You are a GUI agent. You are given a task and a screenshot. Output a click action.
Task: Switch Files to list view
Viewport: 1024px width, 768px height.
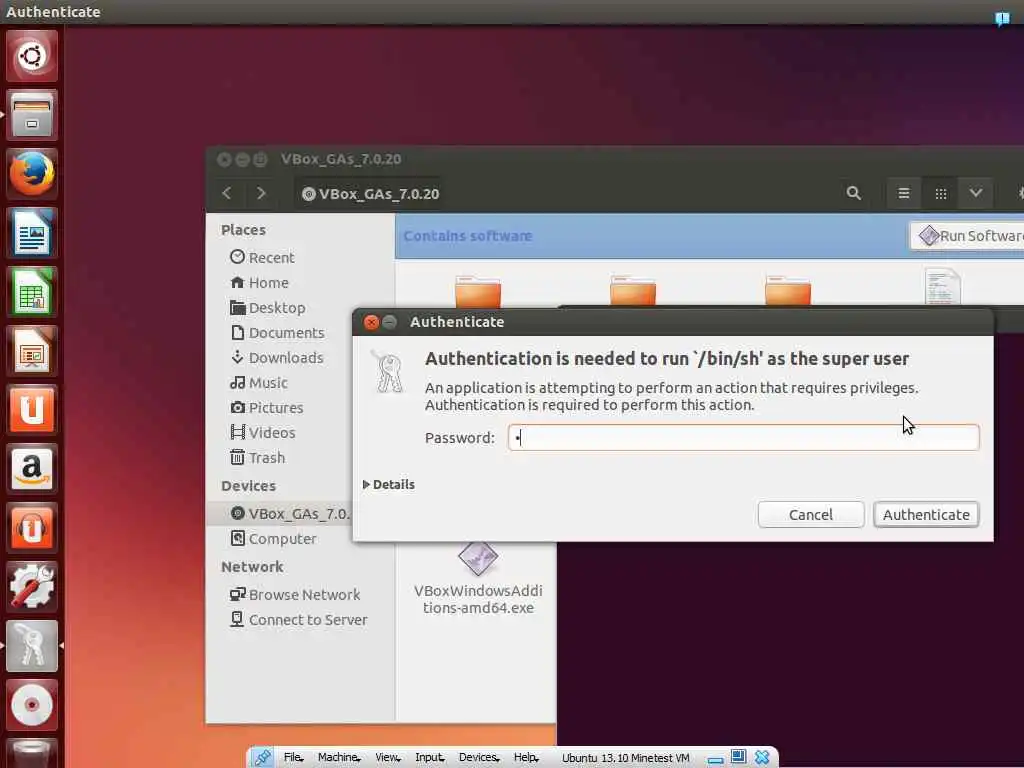click(904, 193)
